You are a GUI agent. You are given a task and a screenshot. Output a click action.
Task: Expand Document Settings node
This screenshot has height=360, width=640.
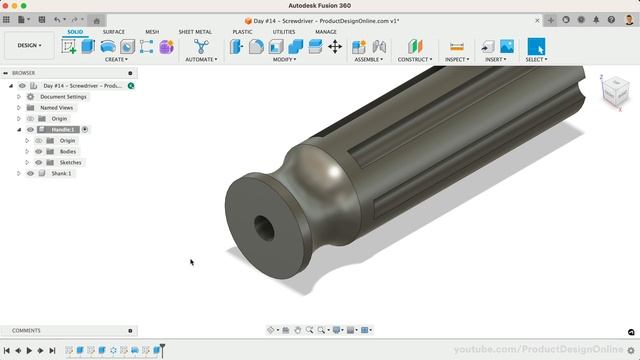pos(19,97)
